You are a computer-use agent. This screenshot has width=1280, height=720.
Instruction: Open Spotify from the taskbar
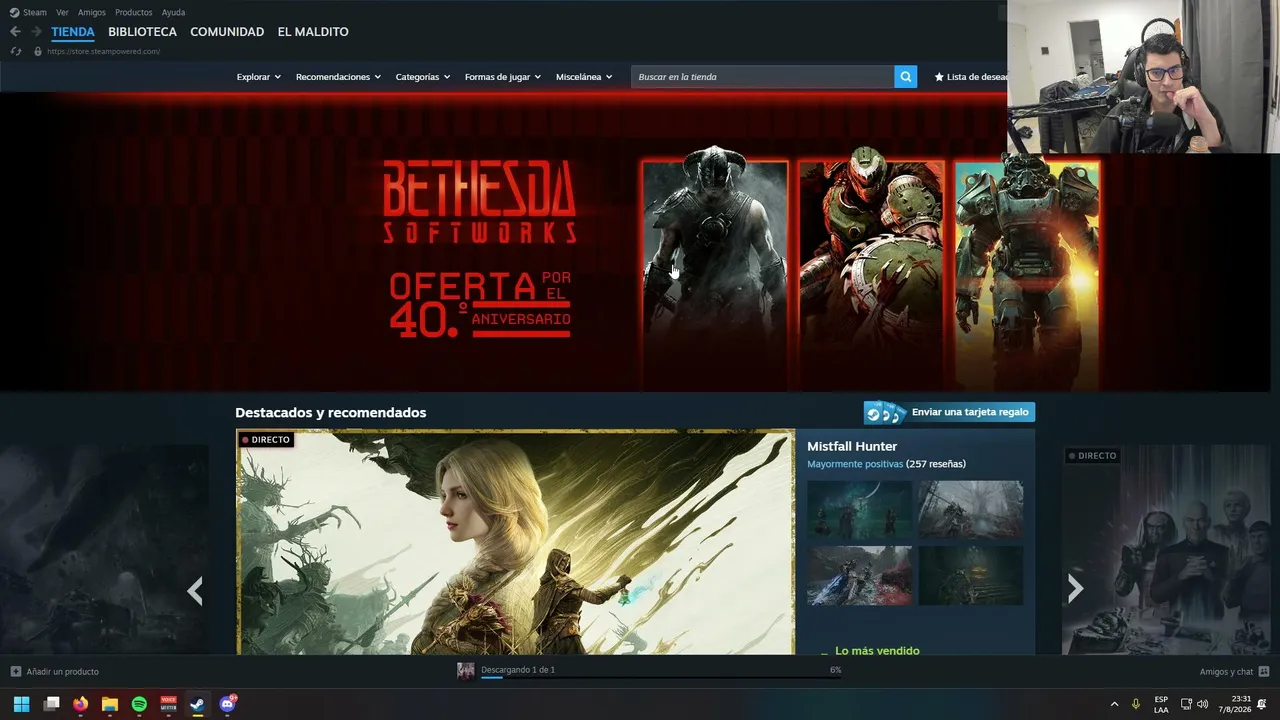[139, 704]
